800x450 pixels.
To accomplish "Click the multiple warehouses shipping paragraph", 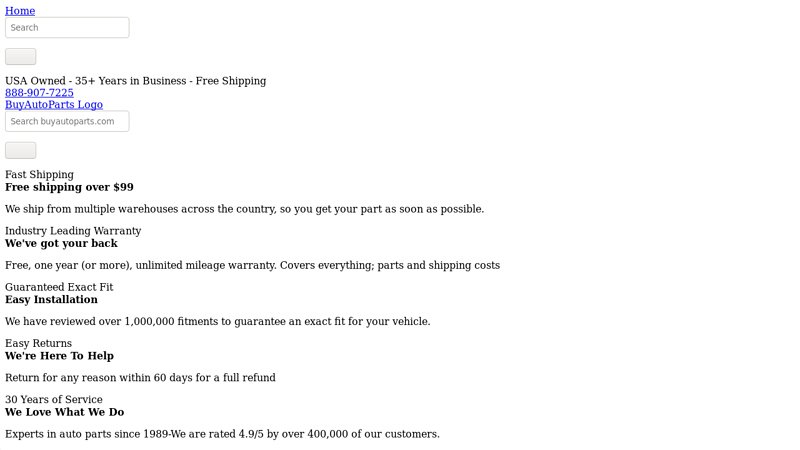I will pyautogui.click(x=244, y=209).
